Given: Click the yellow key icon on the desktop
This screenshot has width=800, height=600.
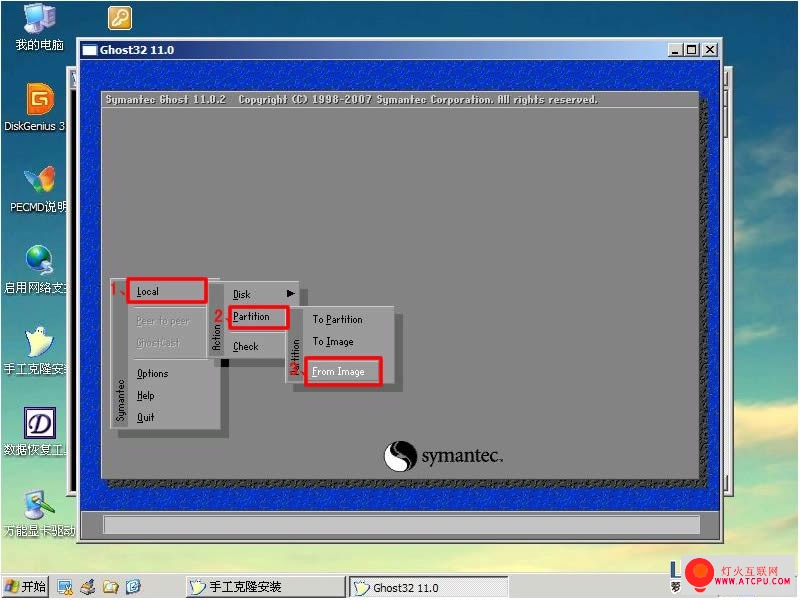Looking at the screenshot, I should 120,18.
